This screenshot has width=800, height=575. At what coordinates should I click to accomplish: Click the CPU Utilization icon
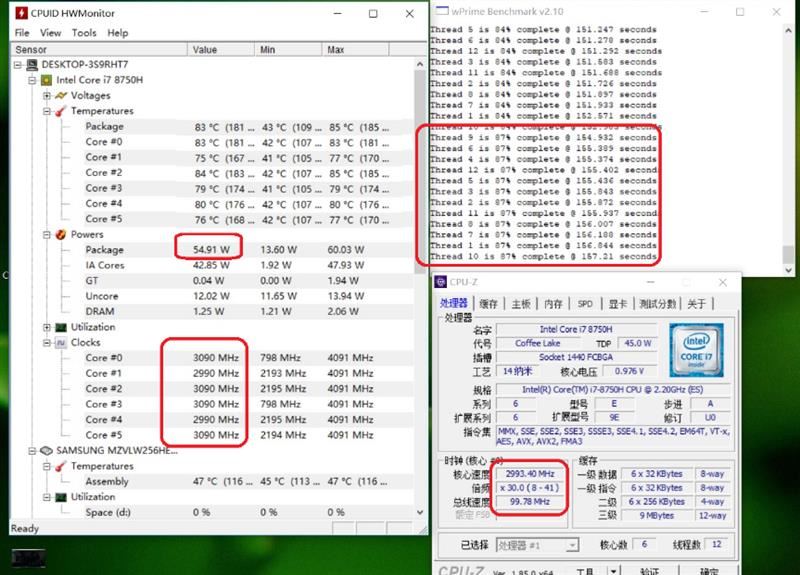click(x=61, y=327)
